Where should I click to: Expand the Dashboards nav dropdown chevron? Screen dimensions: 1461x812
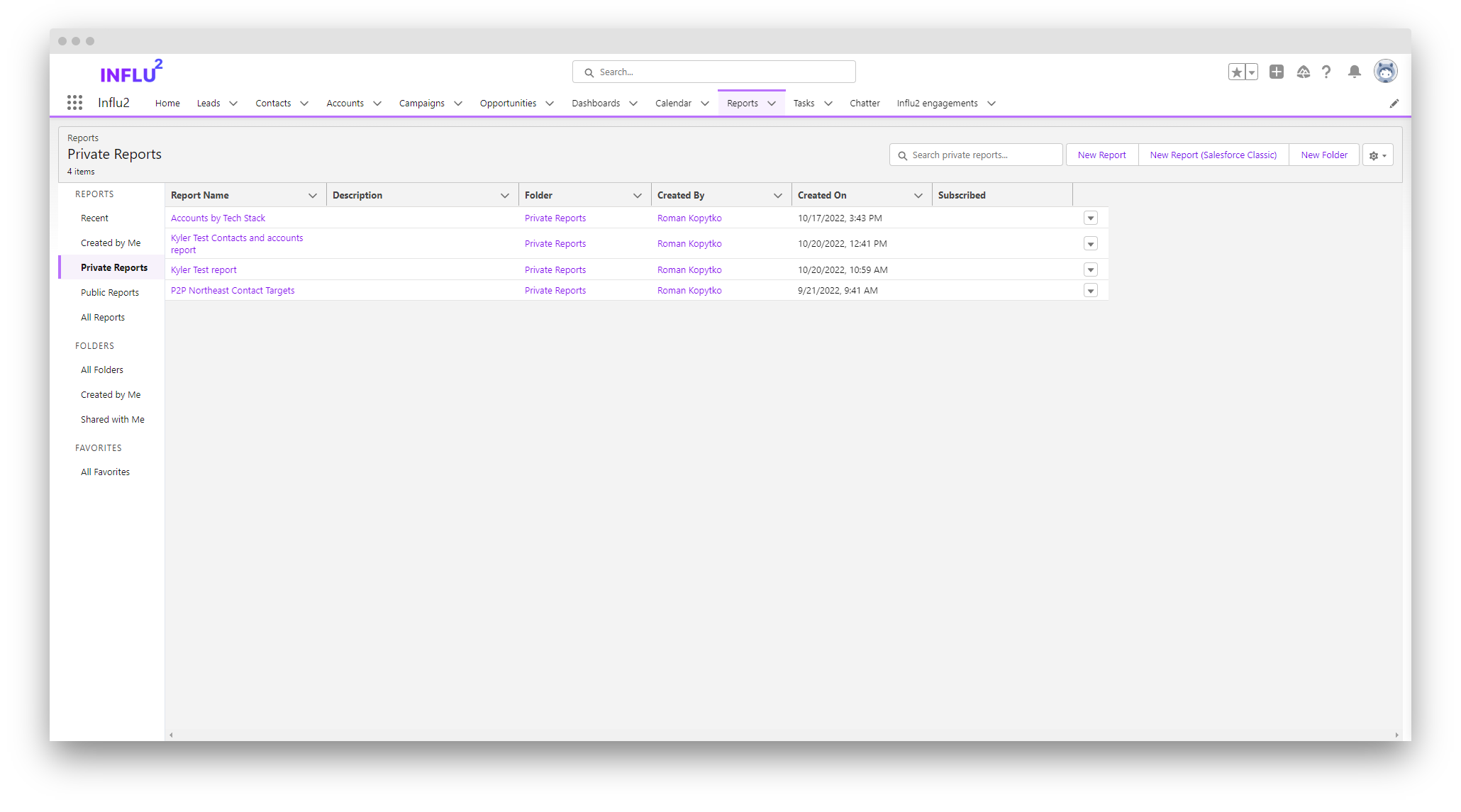pos(633,104)
